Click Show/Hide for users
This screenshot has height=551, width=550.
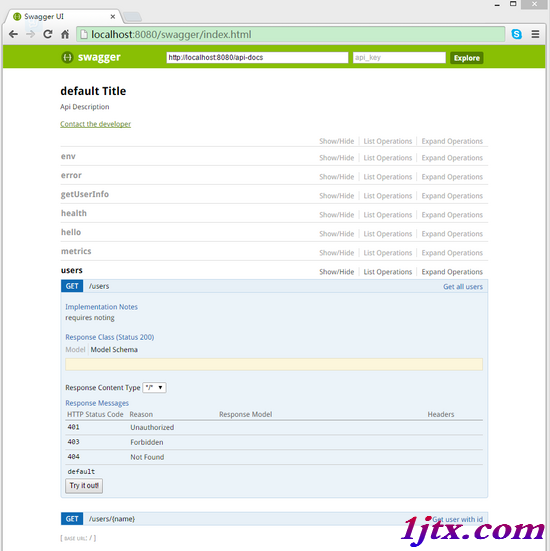click(x=337, y=272)
